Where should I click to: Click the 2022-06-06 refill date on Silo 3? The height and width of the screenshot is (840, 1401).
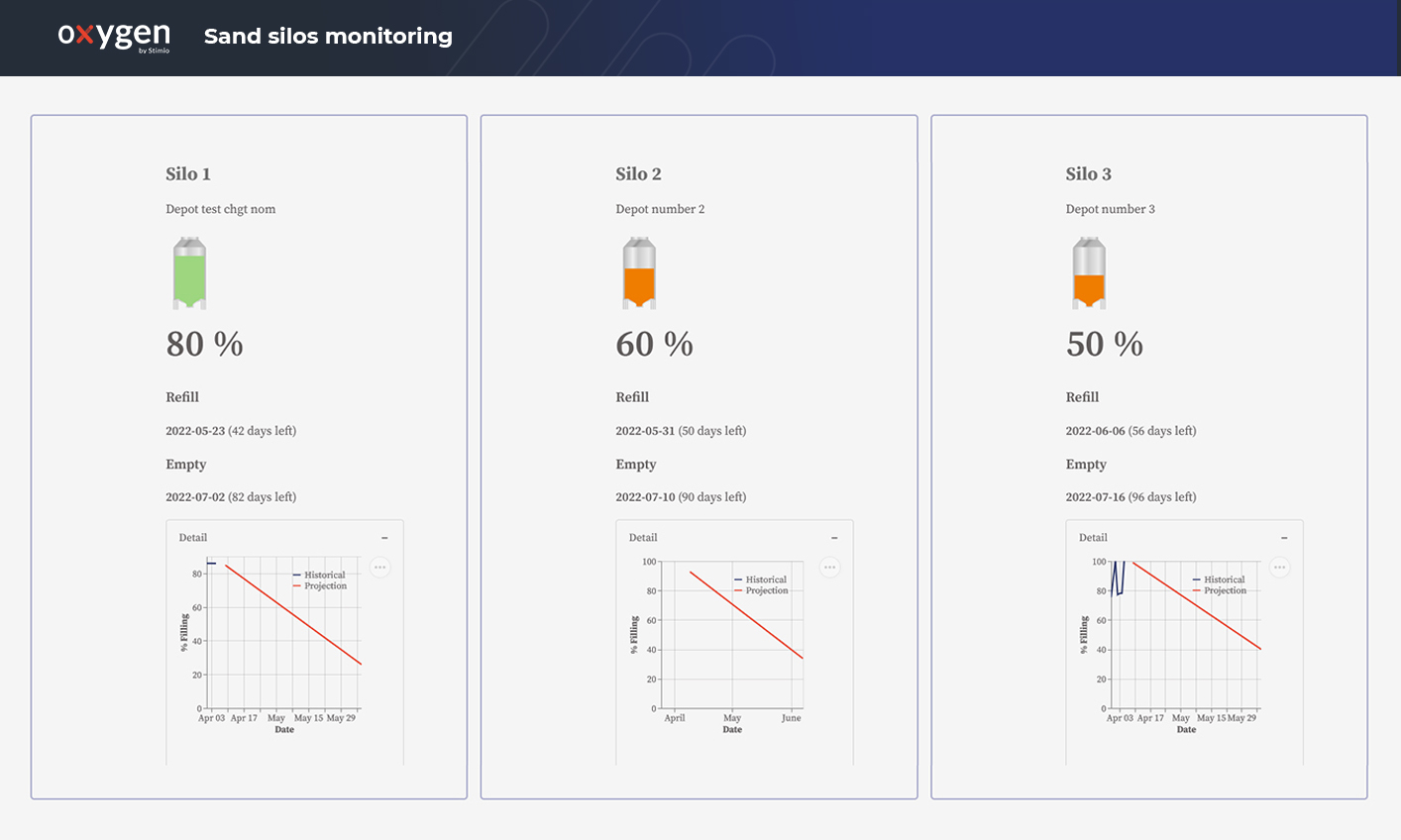coord(1094,431)
